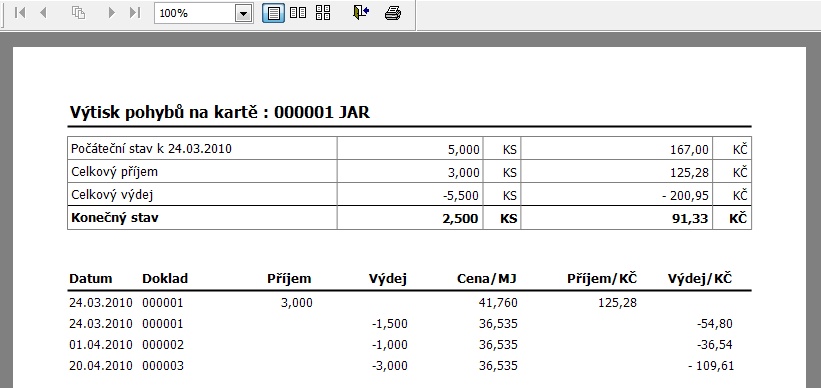Go to the first page of the report

pyautogui.click(x=20, y=13)
